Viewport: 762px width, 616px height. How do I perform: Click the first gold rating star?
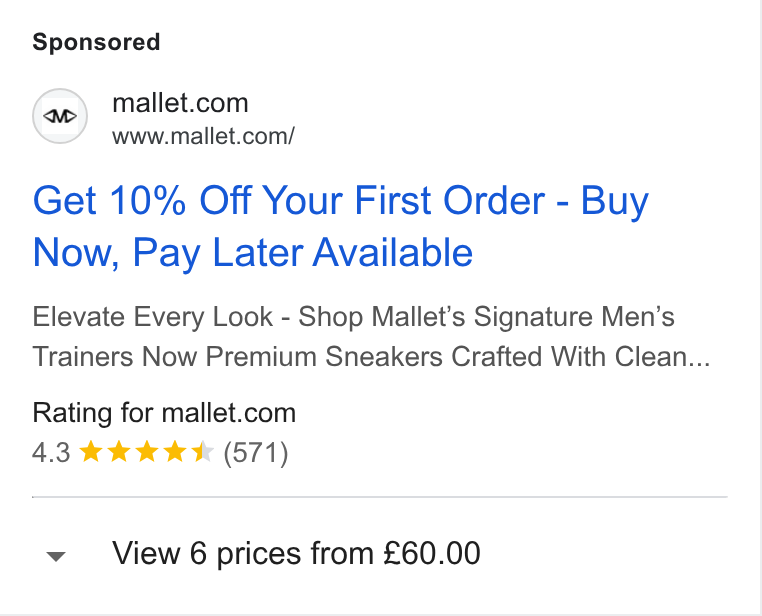click(90, 452)
